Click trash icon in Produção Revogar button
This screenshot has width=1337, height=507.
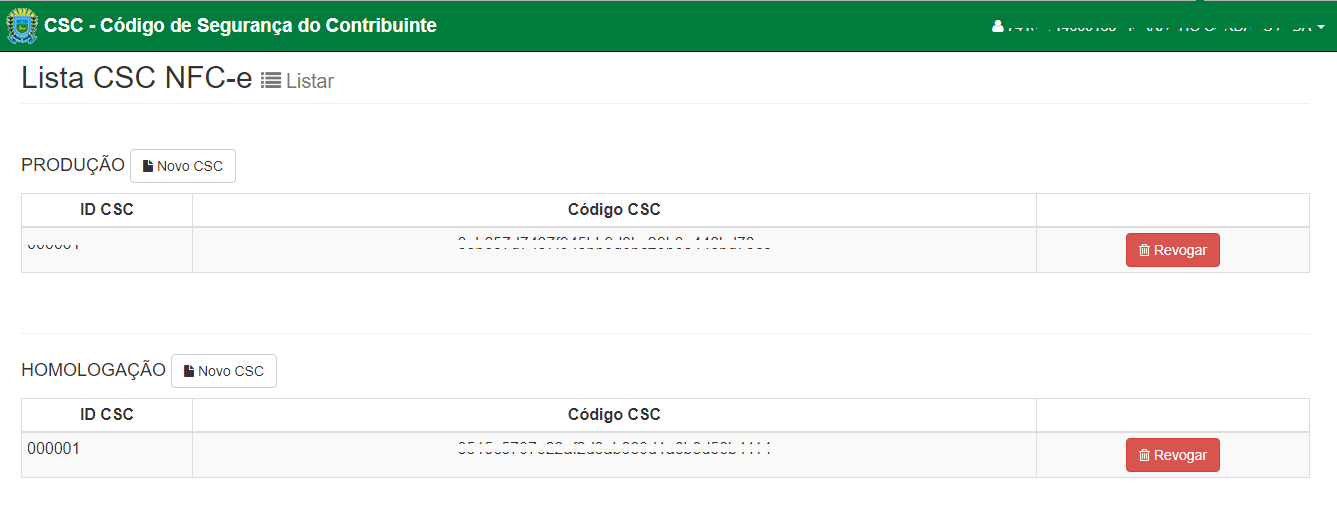coord(1144,250)
